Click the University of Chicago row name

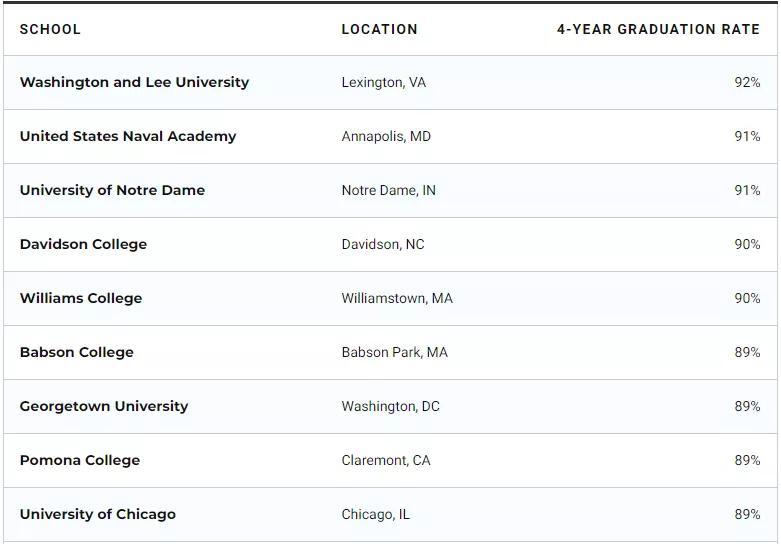97,514
